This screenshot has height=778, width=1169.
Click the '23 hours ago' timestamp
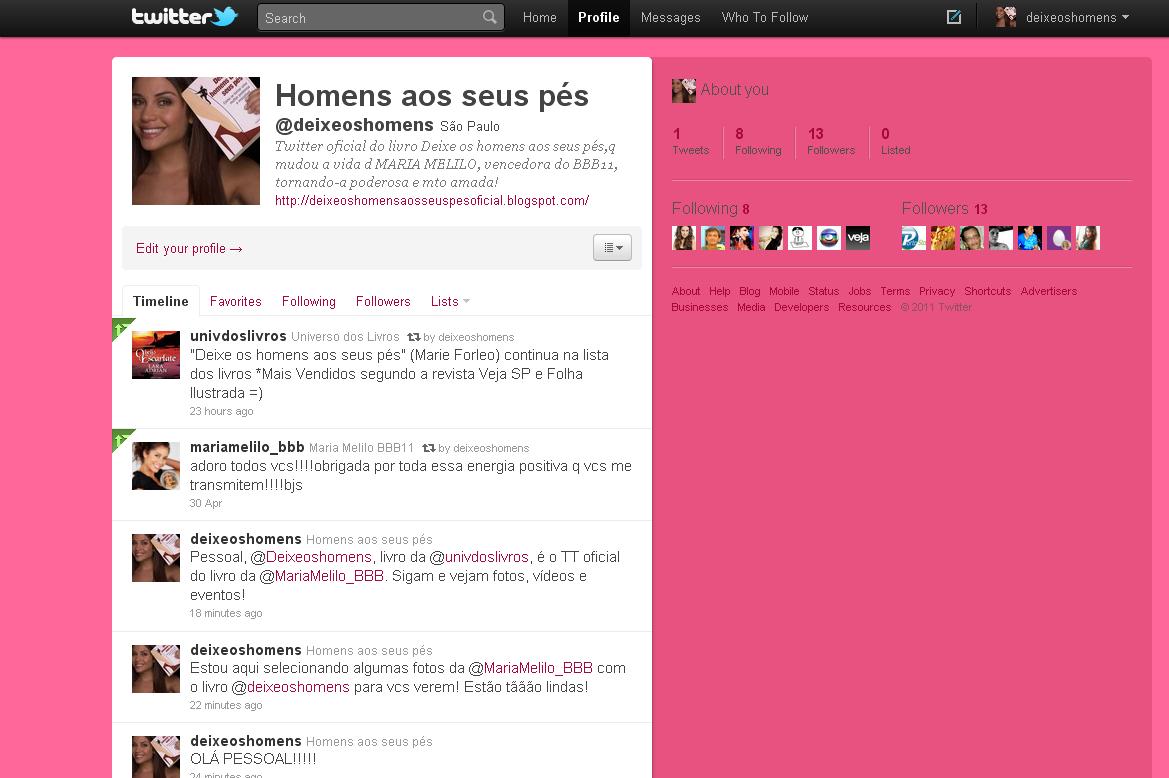coord(221,411)
